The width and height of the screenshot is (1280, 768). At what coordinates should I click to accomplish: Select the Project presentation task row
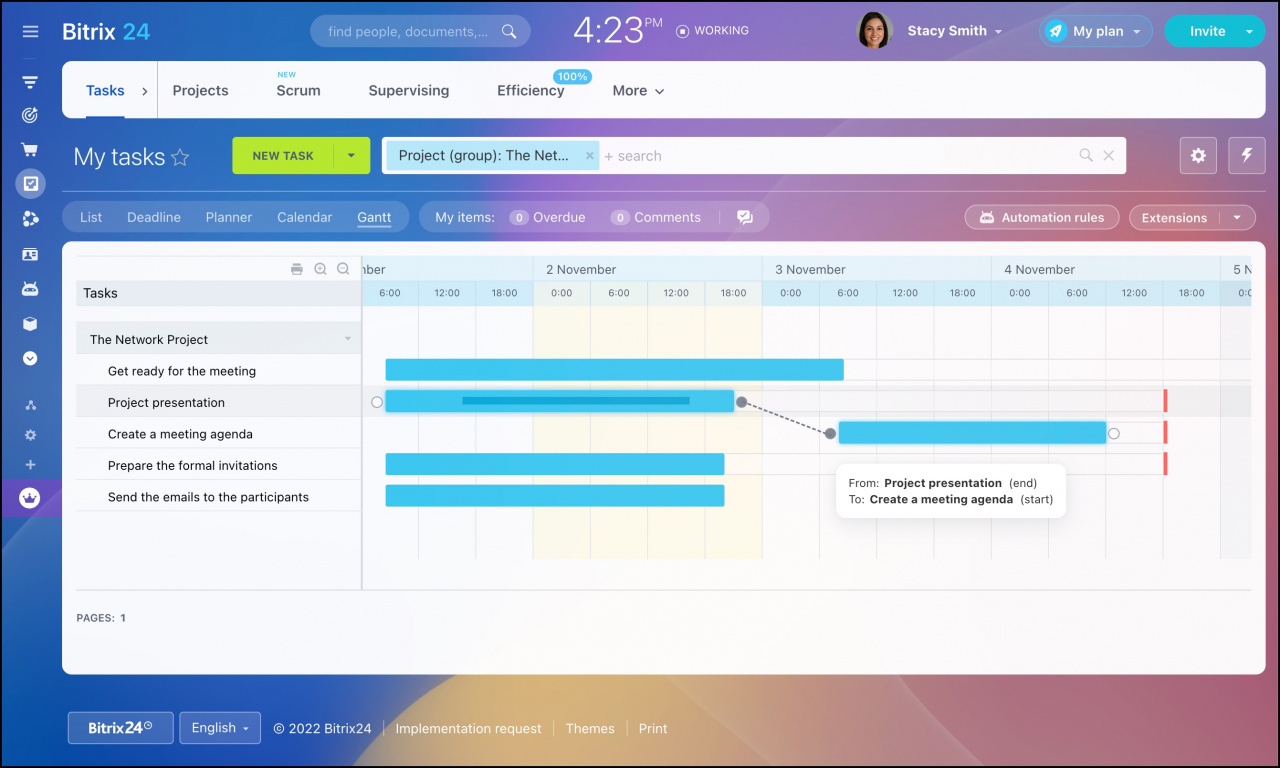218,402
